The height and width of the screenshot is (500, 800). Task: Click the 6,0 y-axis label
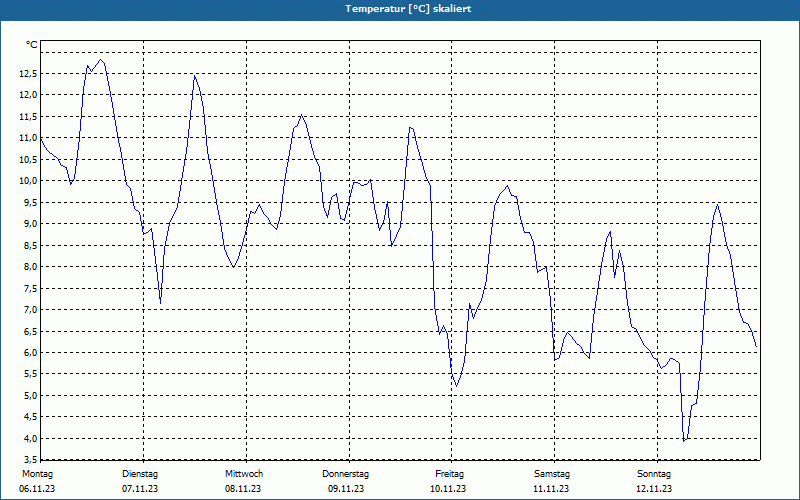(x=30, y=353)
